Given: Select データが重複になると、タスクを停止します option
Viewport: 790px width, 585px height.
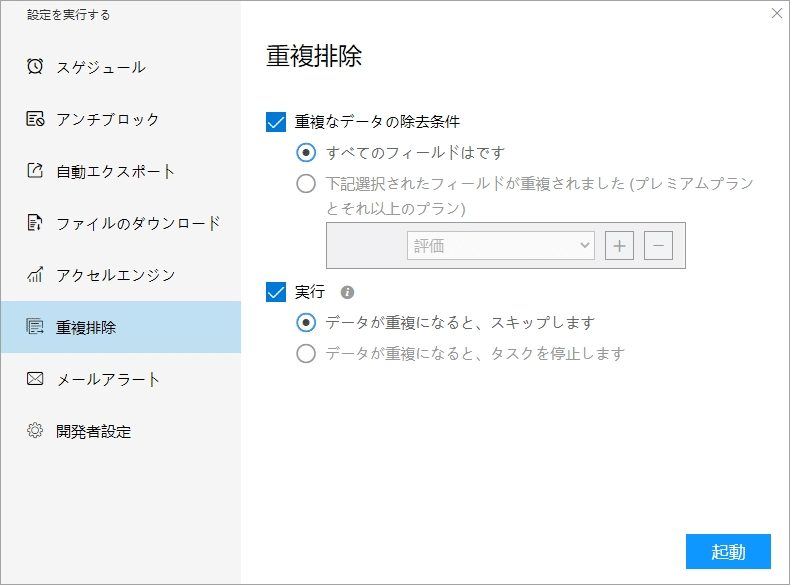Looking at the screenshot, I should pyautogui.click(x=306, y=353).
